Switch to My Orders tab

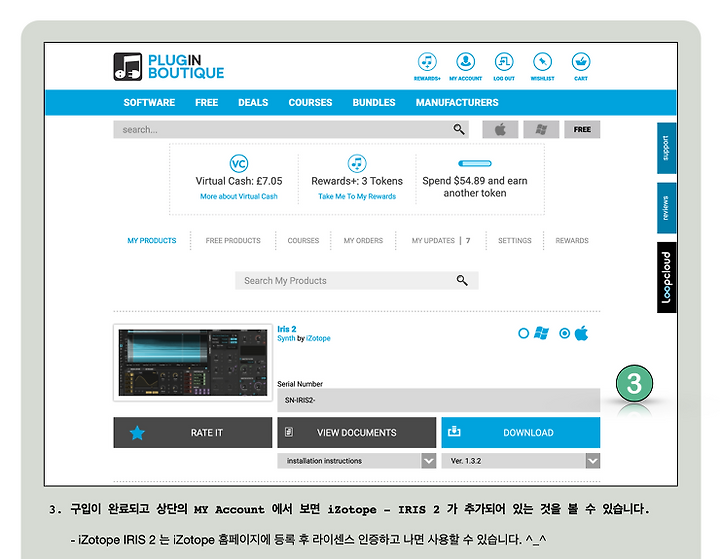[x=363, y=240]
